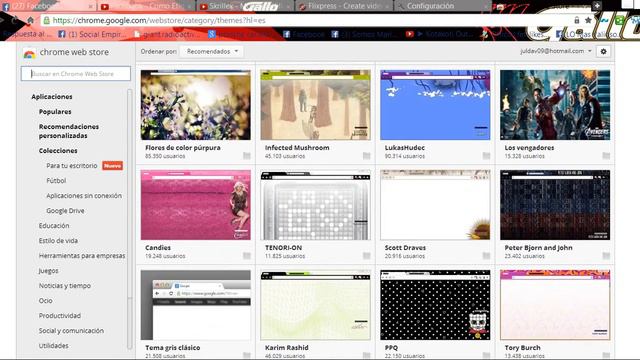This screenshot has width=640, height=360.
Task: Click the padlock icon at right of address bar
Action: point(576,20)
